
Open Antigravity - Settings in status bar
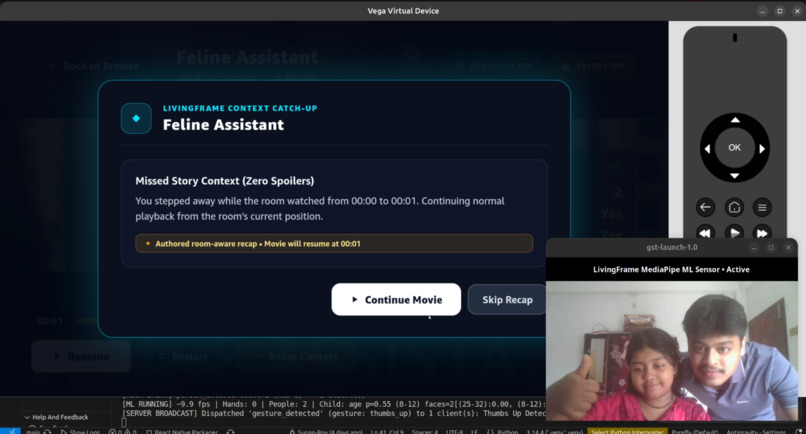pyautogui.click(x=756, y=431)
